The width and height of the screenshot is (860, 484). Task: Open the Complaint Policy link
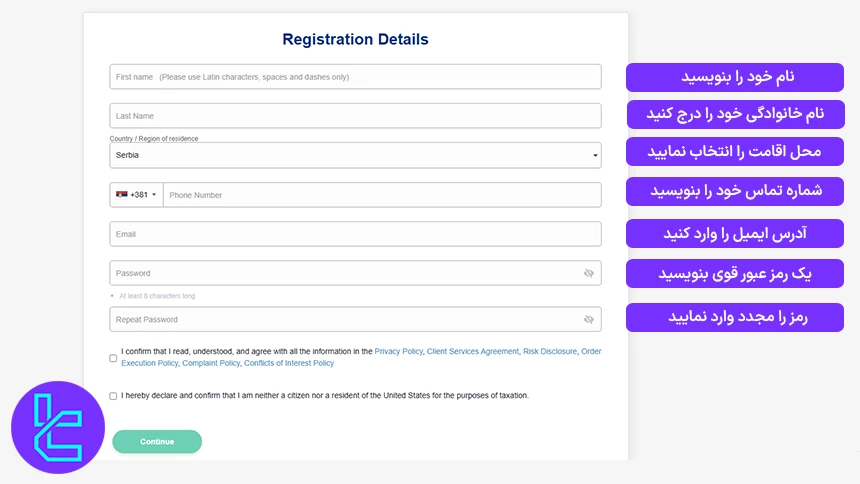click(211, 363)
